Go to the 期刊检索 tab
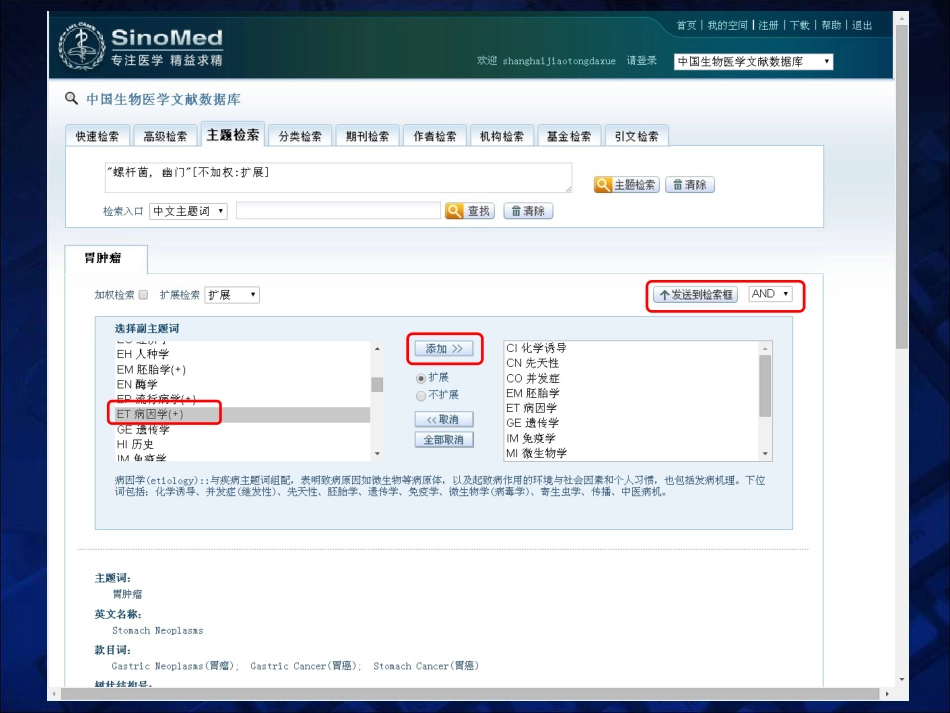This screenshot has width=950, height=713. click(x=367, y=136)
